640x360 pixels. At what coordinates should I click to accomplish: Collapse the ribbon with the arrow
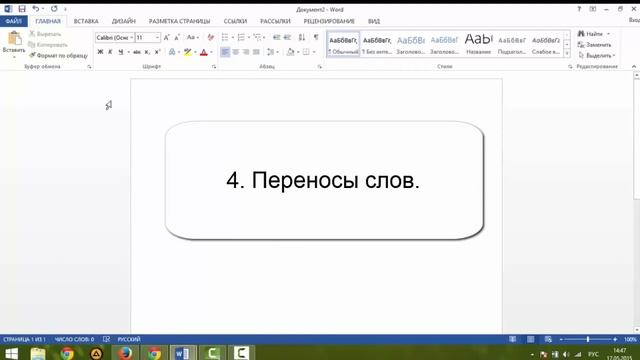[x=634, y=67]
